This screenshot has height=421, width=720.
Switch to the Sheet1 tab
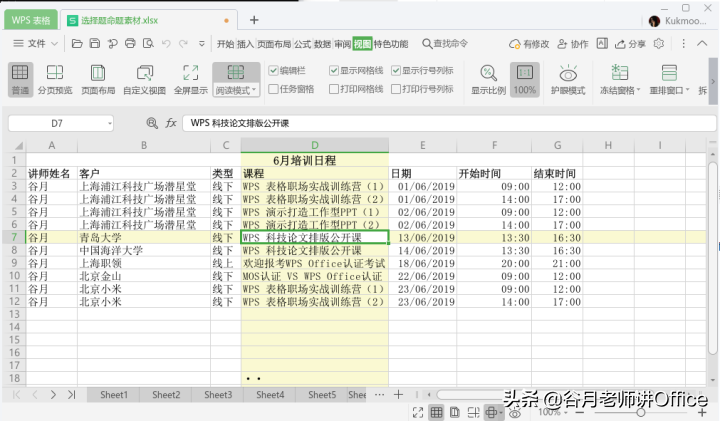114,395
